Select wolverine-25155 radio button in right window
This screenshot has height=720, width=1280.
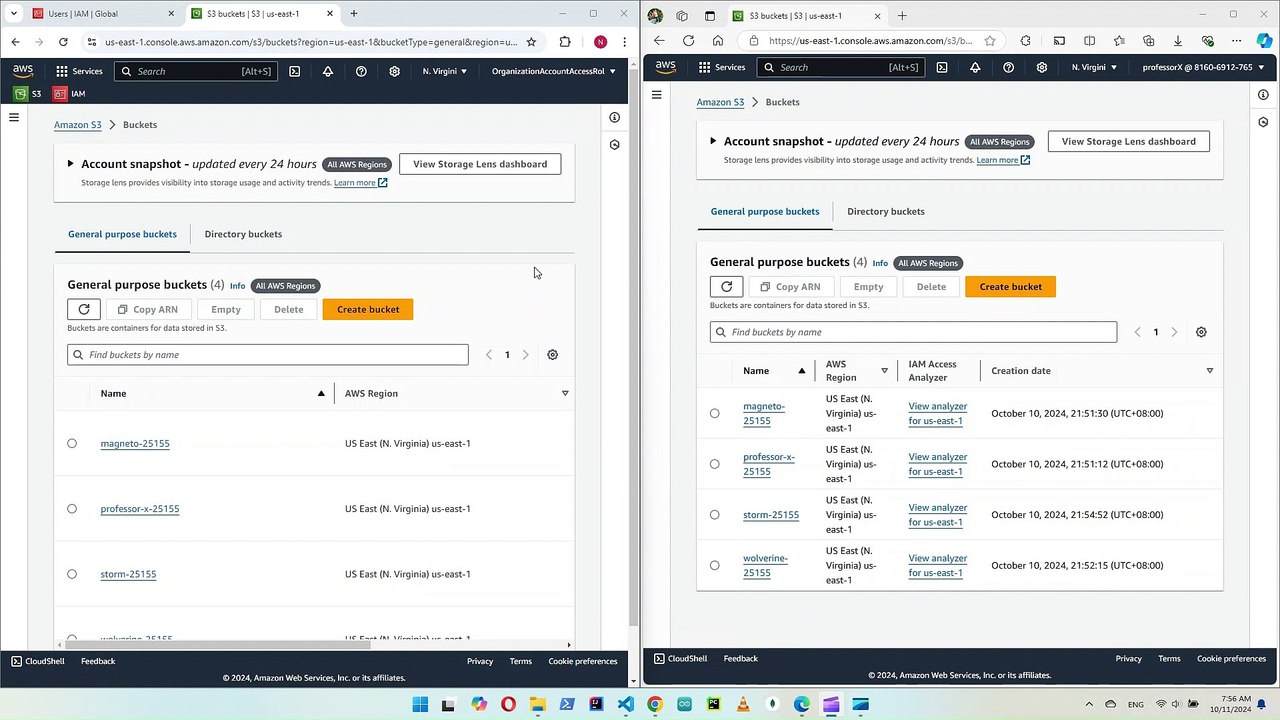(x=714, y=565)
